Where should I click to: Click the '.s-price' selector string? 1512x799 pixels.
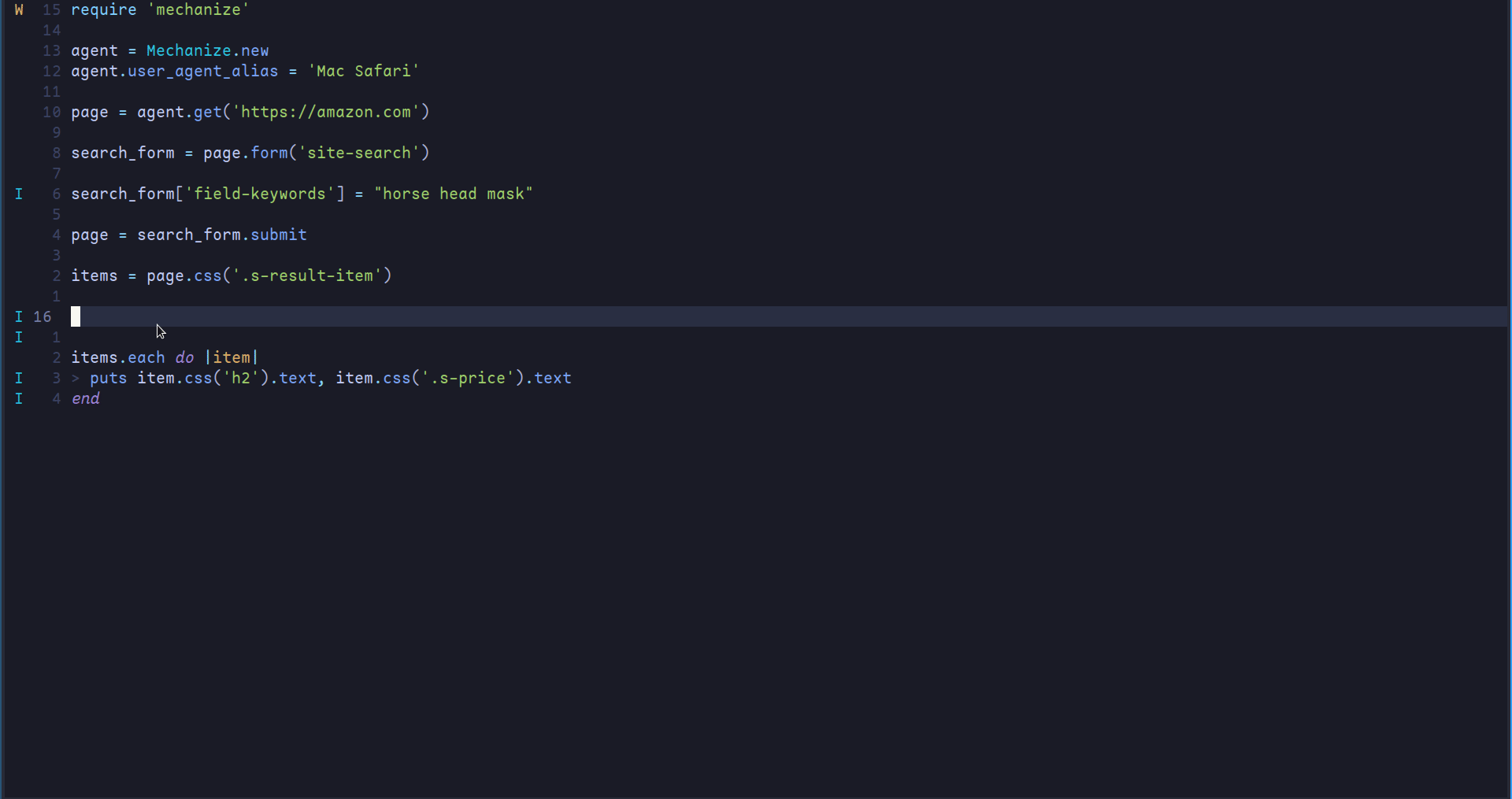(x=468, y=378)
